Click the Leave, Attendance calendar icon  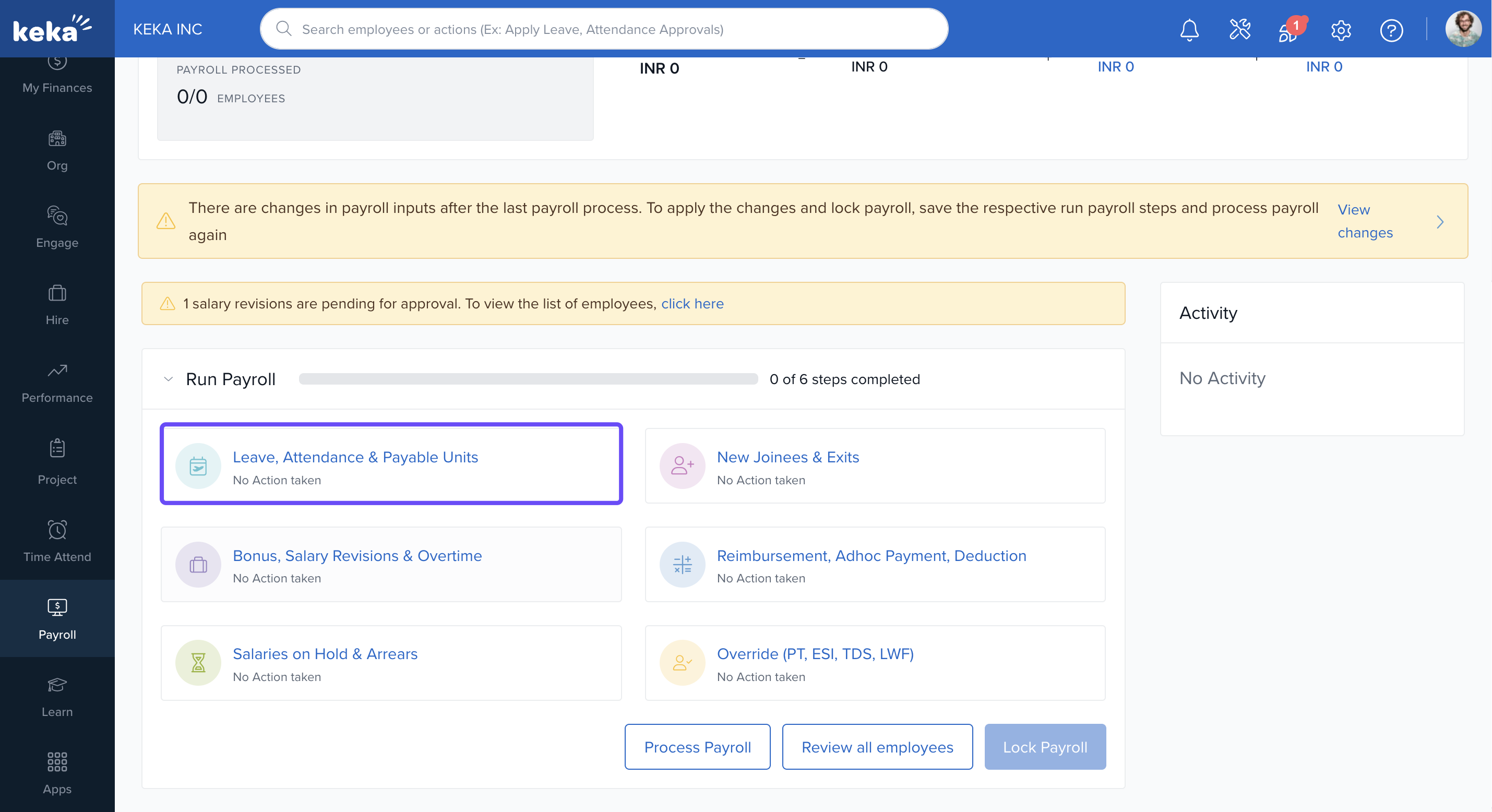[x=198, y=466]
